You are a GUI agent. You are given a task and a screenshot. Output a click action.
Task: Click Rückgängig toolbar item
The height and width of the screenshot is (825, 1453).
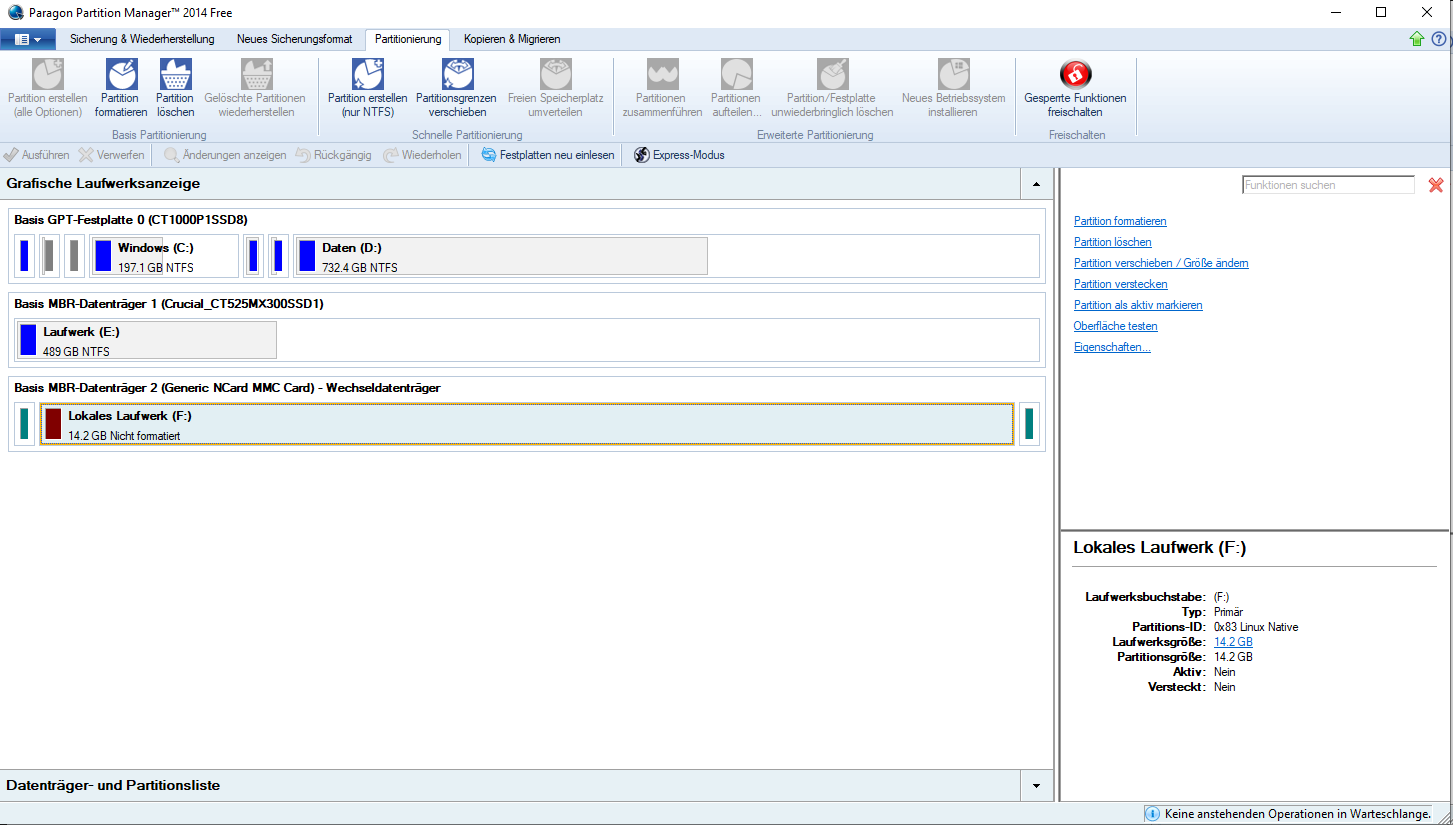pyautogui.click(x=334, y=155)
